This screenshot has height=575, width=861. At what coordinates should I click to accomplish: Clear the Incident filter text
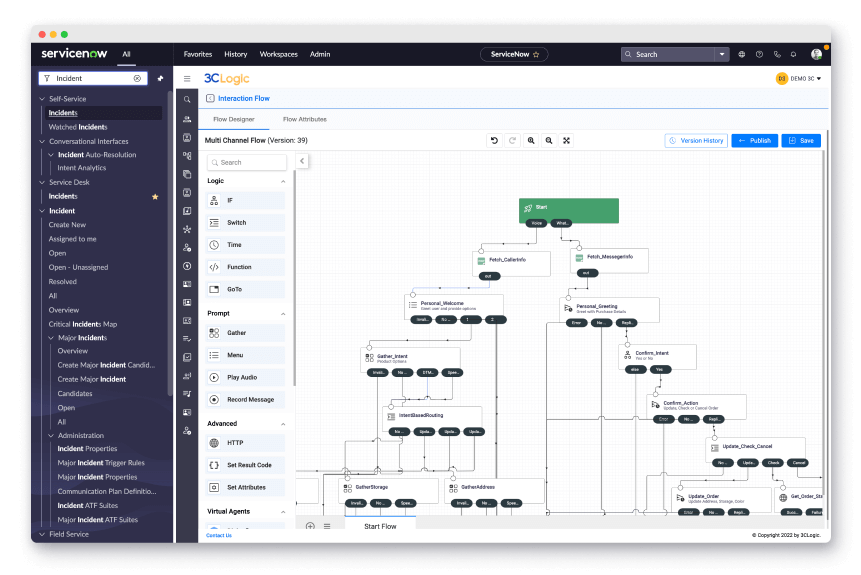point(137,79)
